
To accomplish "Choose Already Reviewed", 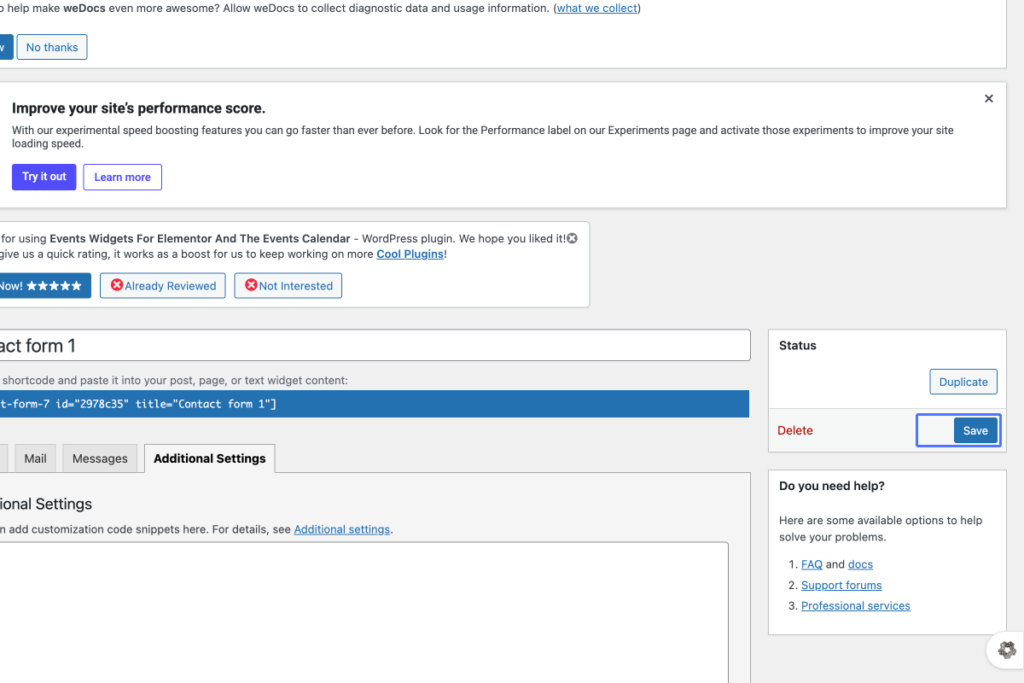I will point(163,285).
